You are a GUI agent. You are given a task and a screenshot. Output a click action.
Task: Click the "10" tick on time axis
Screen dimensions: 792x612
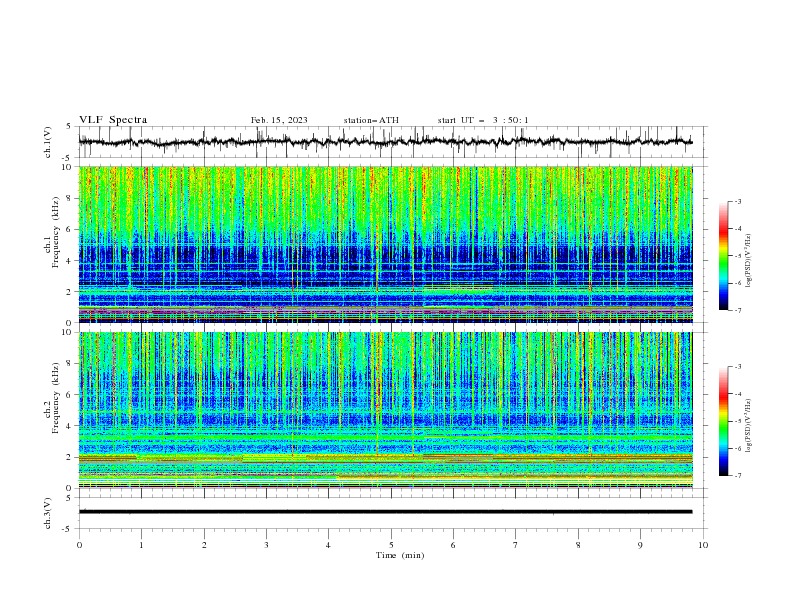[x=703, y=545]
